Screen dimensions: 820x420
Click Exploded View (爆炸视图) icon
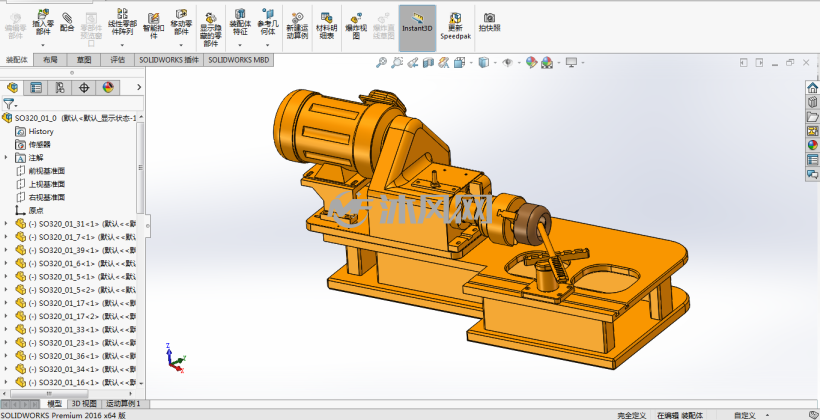pyautogui.click(x=356, y=26)
